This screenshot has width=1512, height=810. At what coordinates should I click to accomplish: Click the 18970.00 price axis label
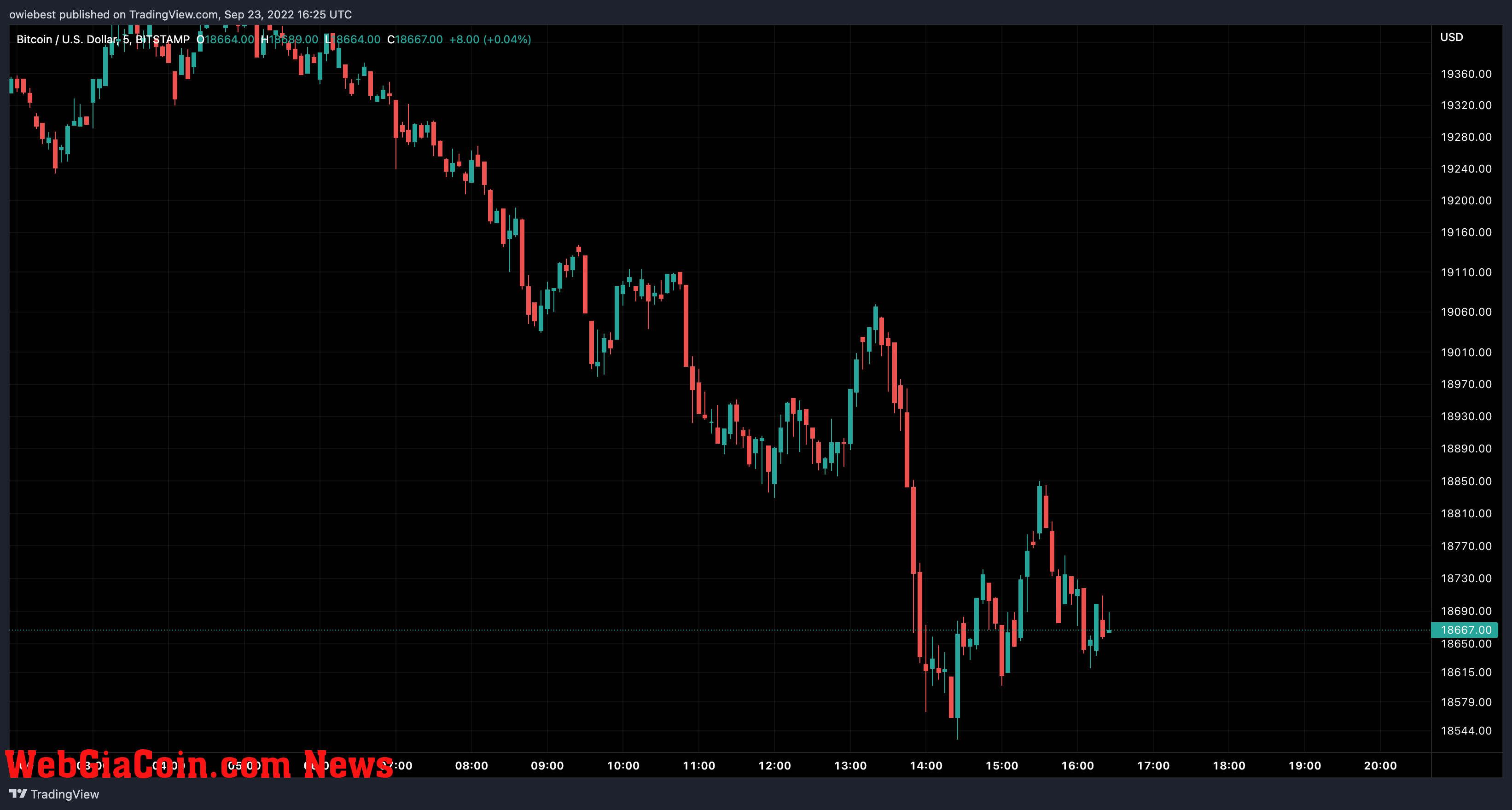(1465, 384)
